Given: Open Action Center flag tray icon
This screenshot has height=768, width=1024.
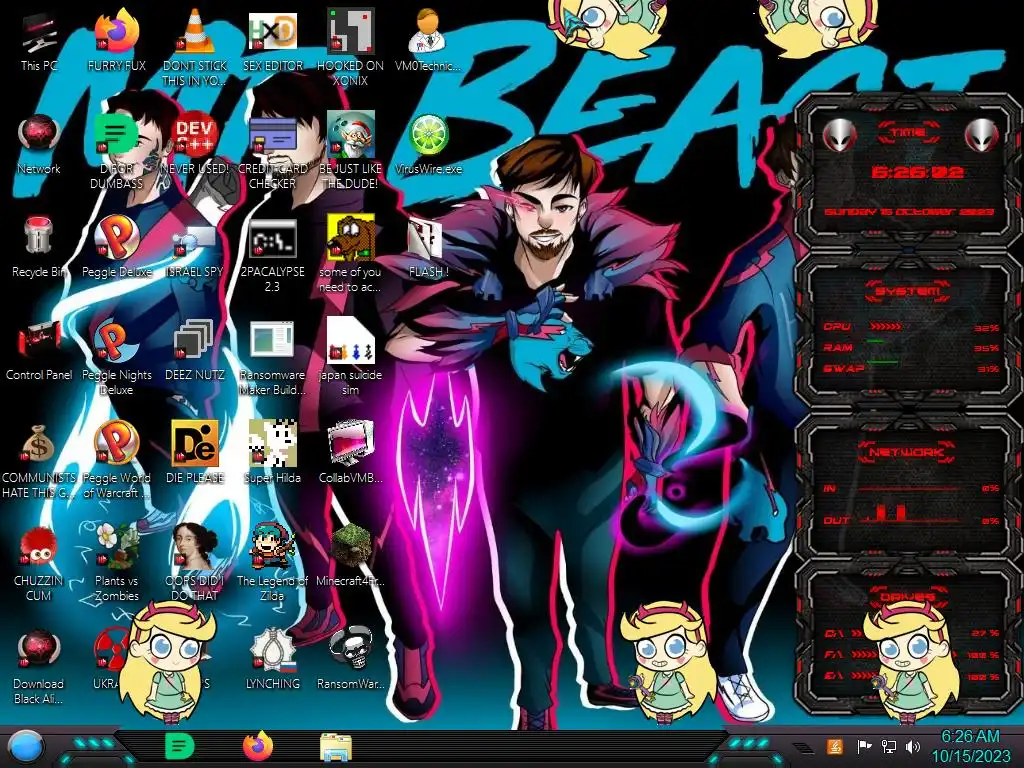Looking at the screenshot, I should [x=865, y=746].
